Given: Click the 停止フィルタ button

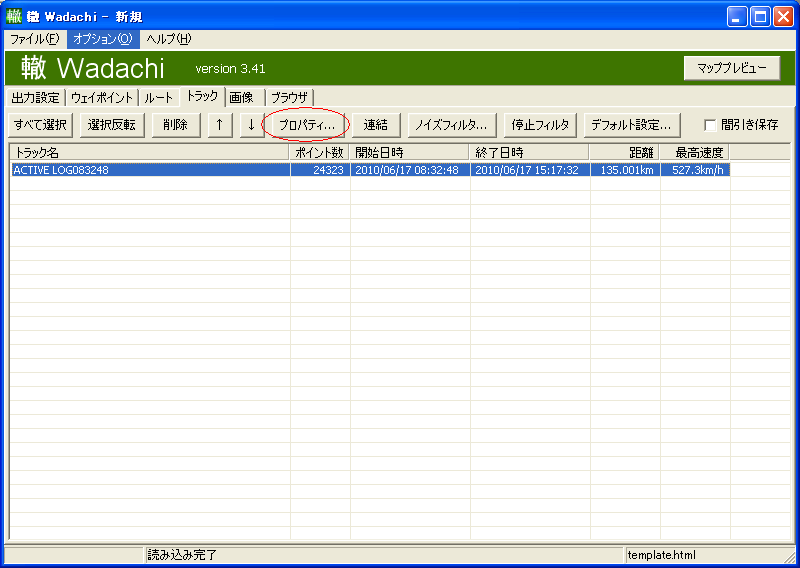Looking at the screenshot, I should click(540, 125).
